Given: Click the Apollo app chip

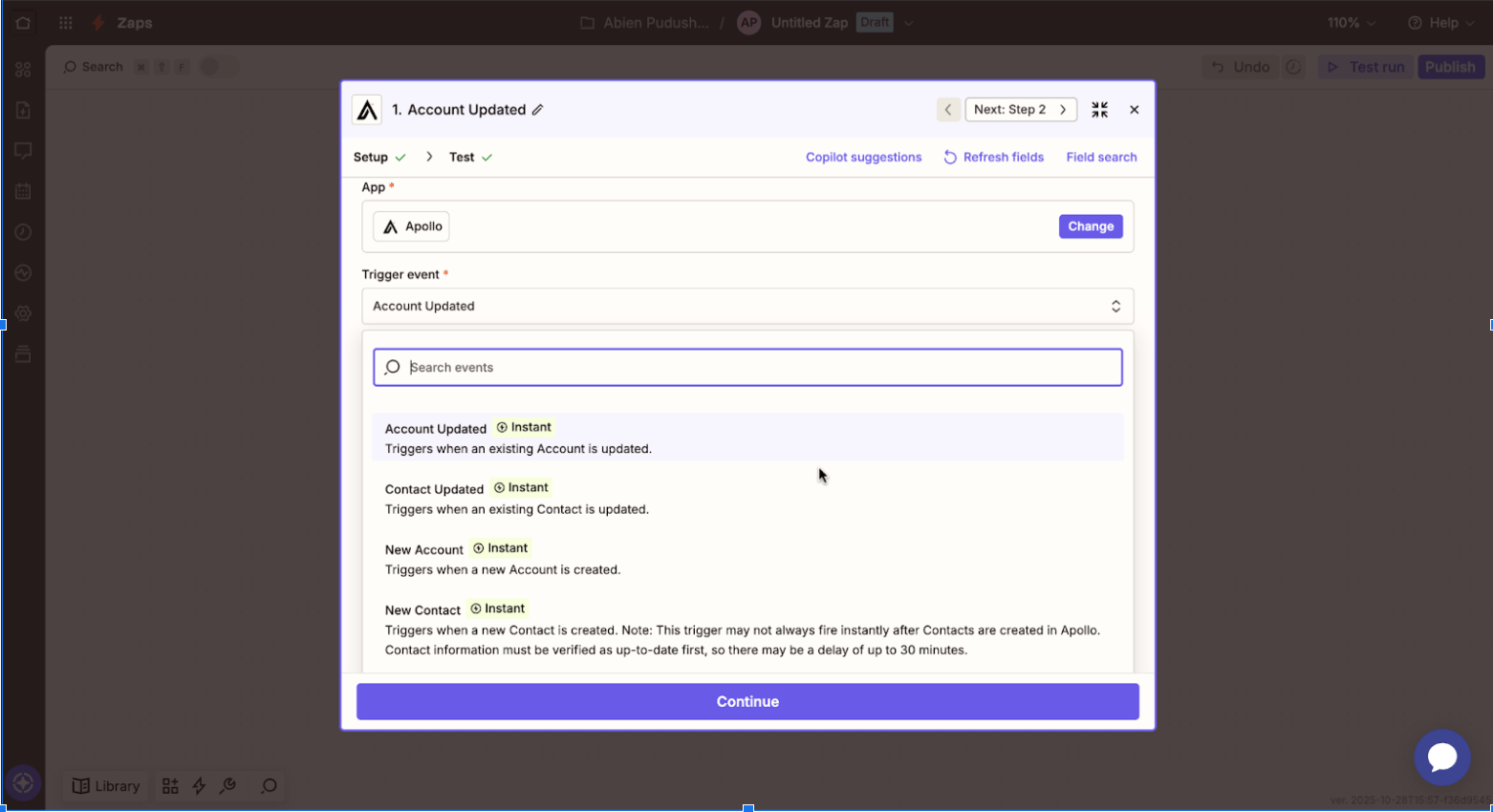Looking at the screenshot, I should (412, 226).
